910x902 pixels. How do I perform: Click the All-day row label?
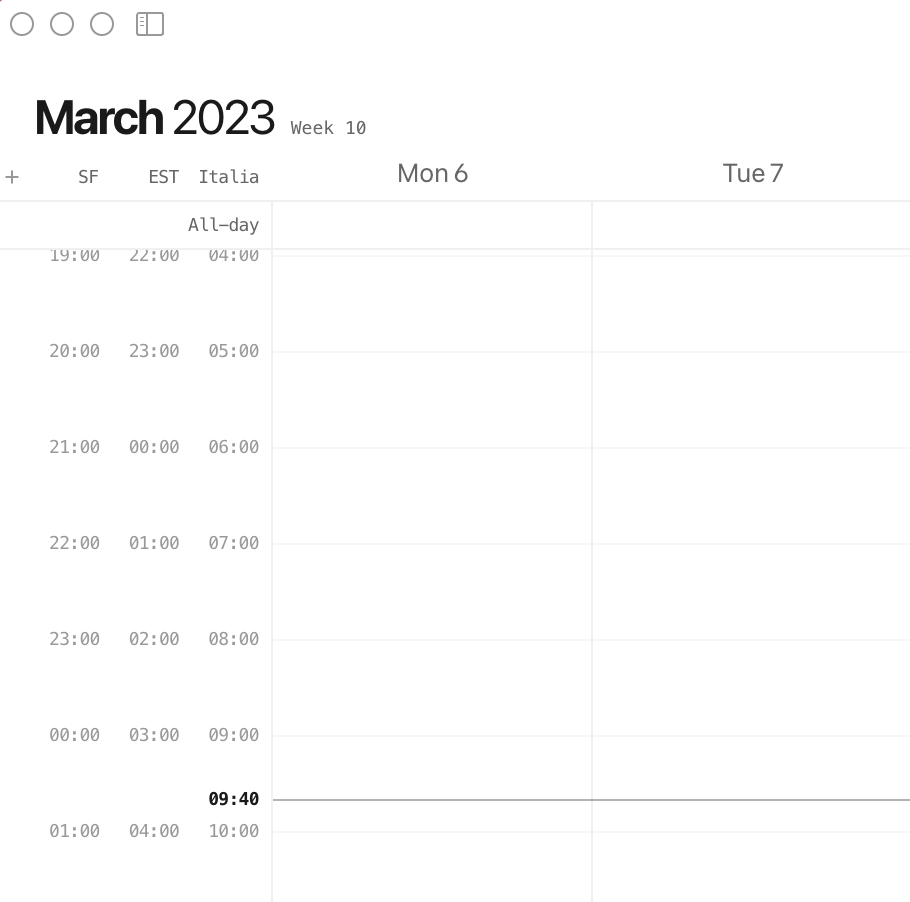point(223,224)
